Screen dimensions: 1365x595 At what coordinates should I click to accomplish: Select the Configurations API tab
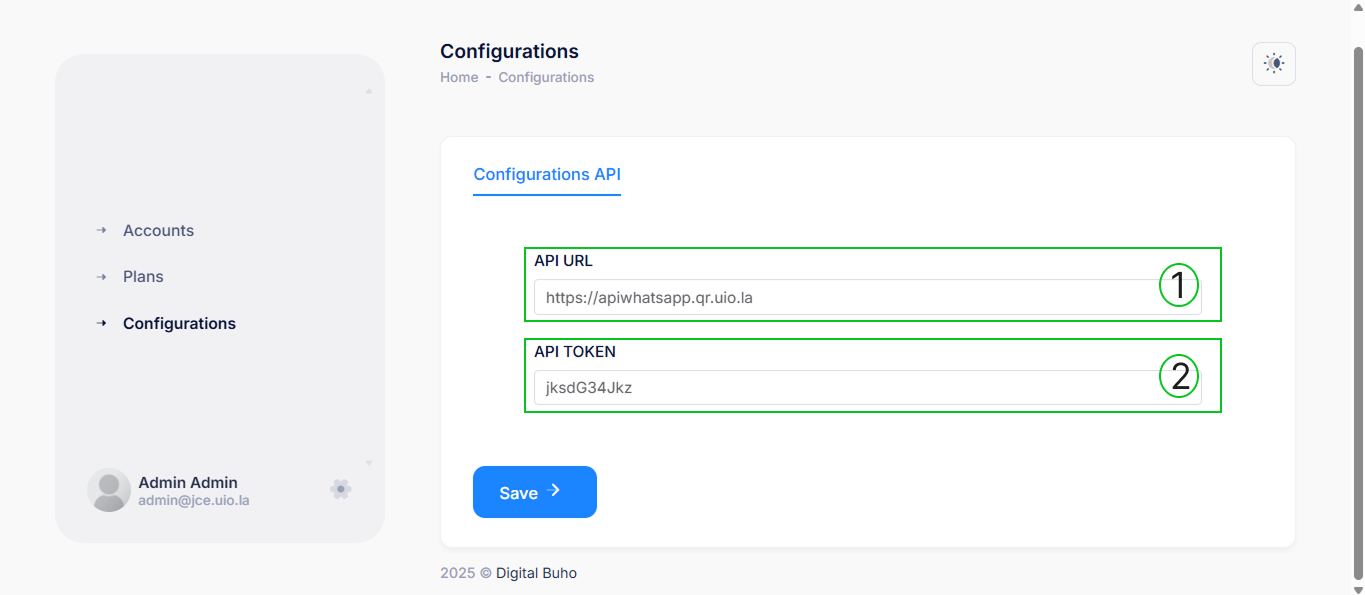tap(547, 174)
